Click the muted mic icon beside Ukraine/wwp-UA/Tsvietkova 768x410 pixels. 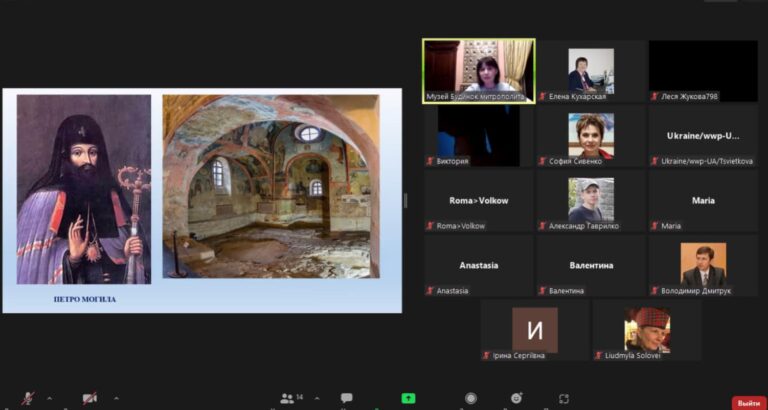coord(654,161)
